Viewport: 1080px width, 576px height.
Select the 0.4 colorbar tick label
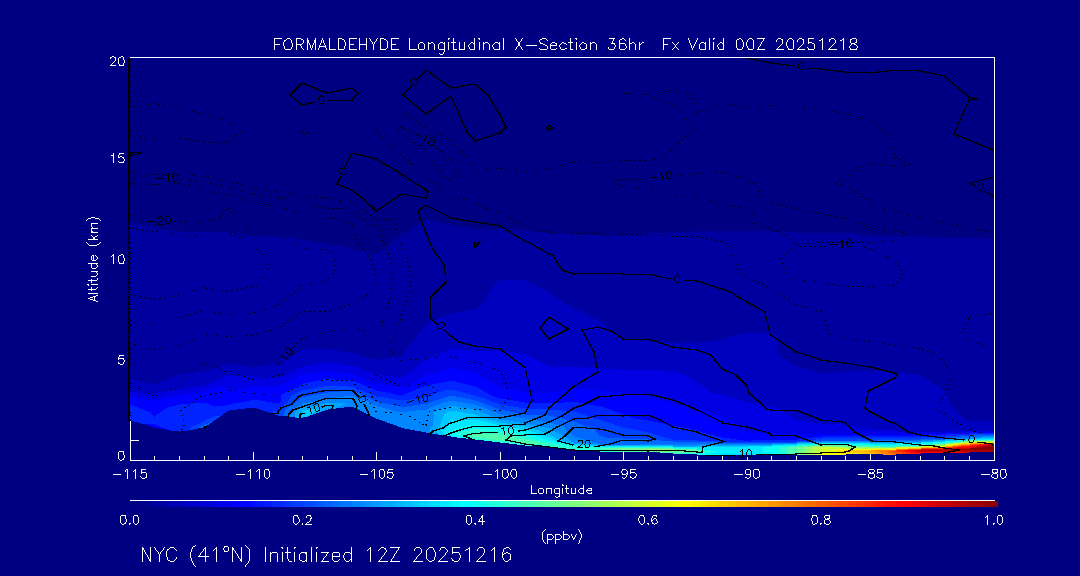475,520
